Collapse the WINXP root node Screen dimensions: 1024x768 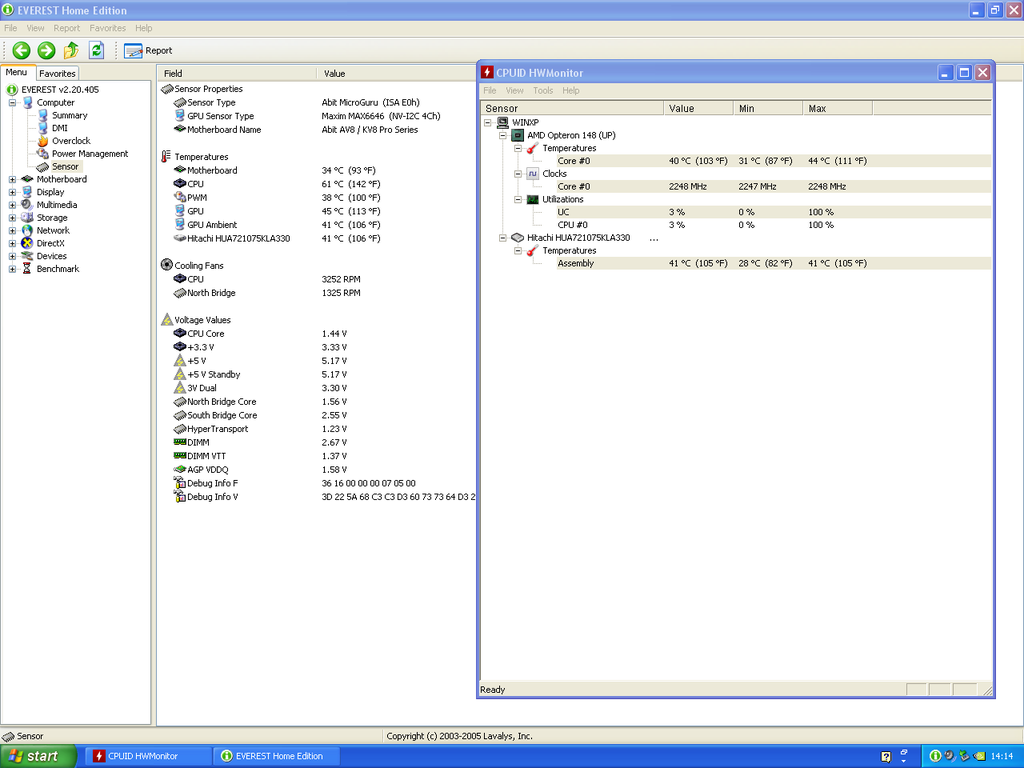point(487,123)
